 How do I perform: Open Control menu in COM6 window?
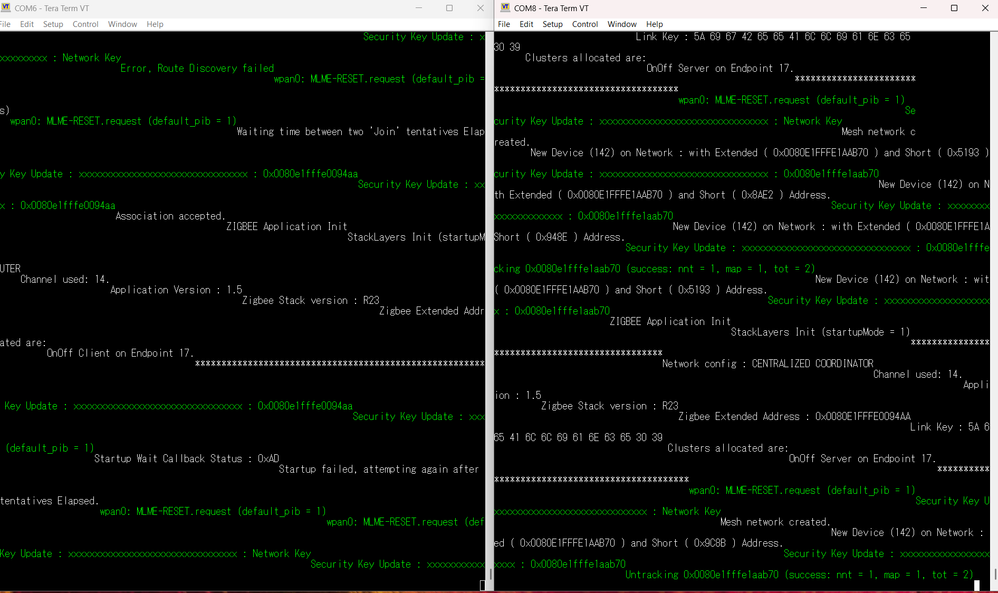[85, 24]
